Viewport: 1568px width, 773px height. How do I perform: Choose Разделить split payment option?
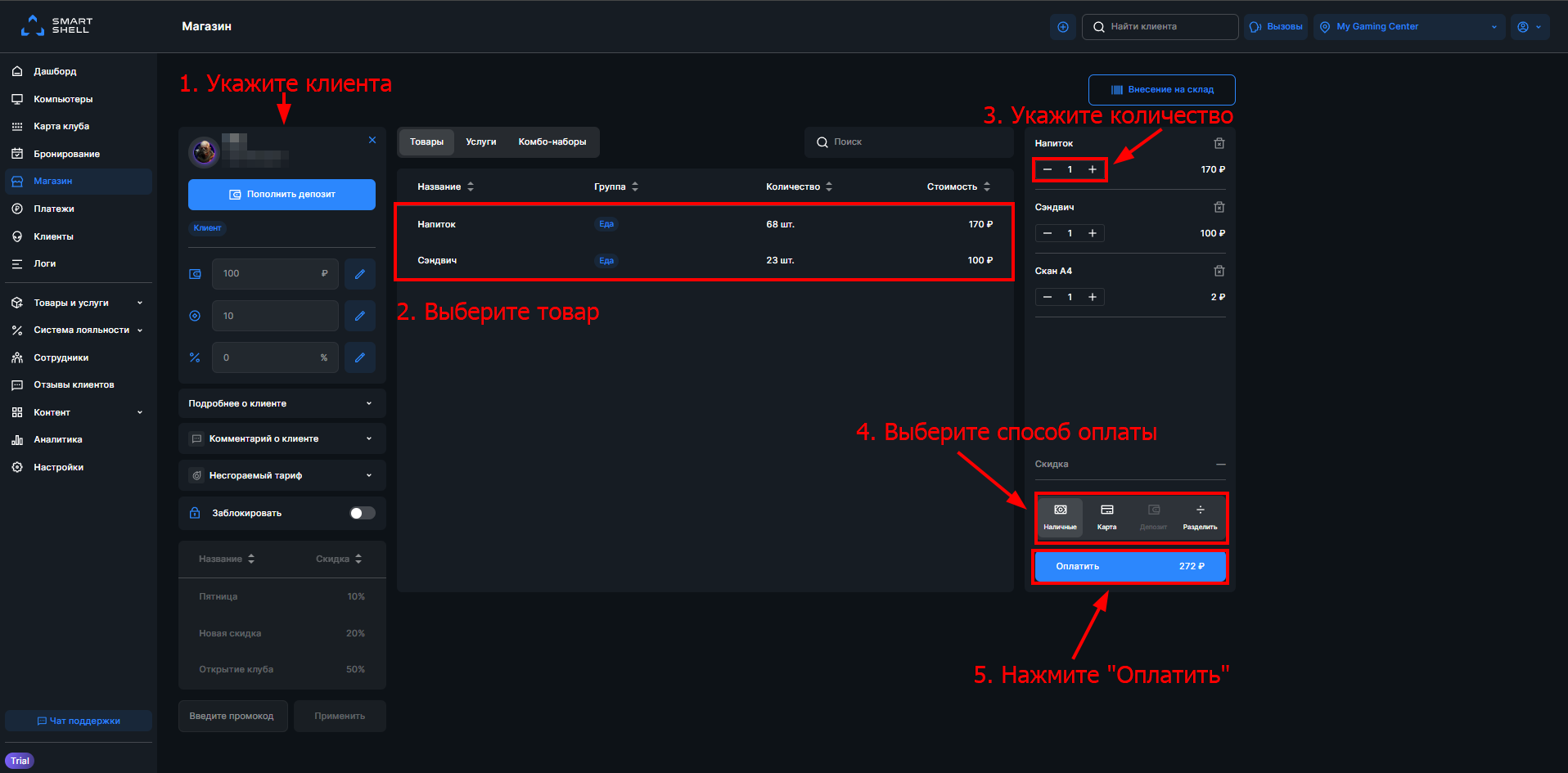[1200, 517]
